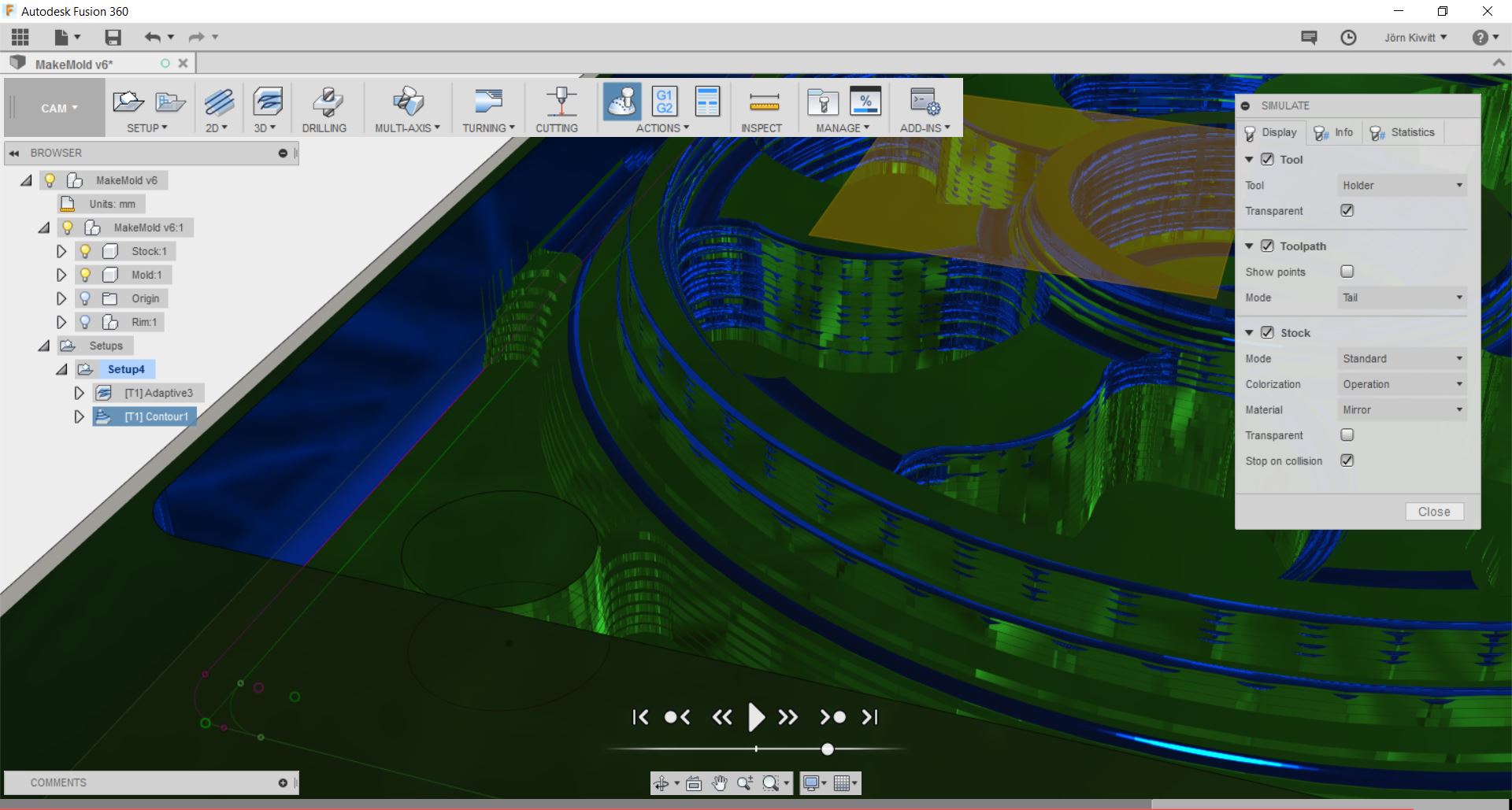Open the job status clock icon

click(1348, 37)
